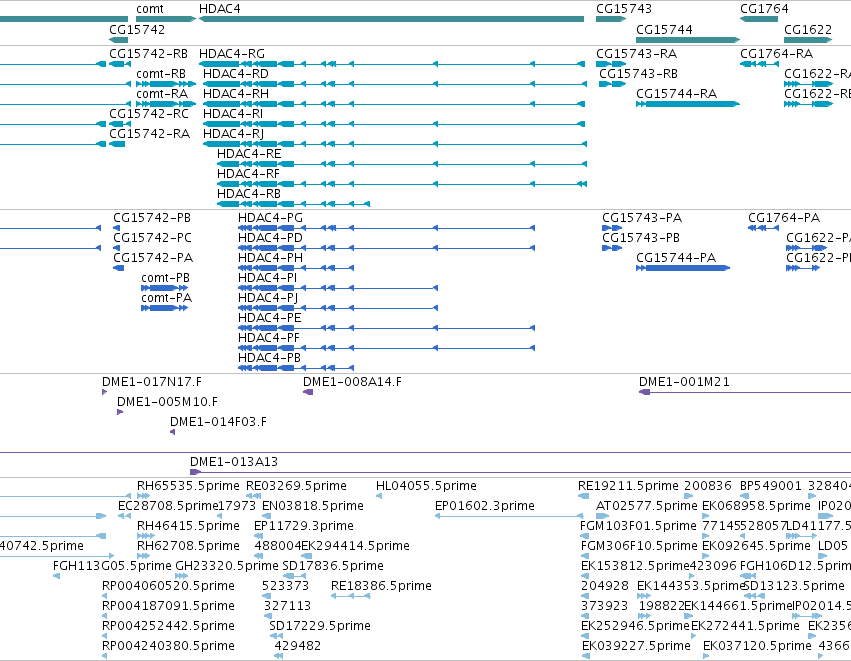Click EST HL04055.5prime

(x=426, y=486)
